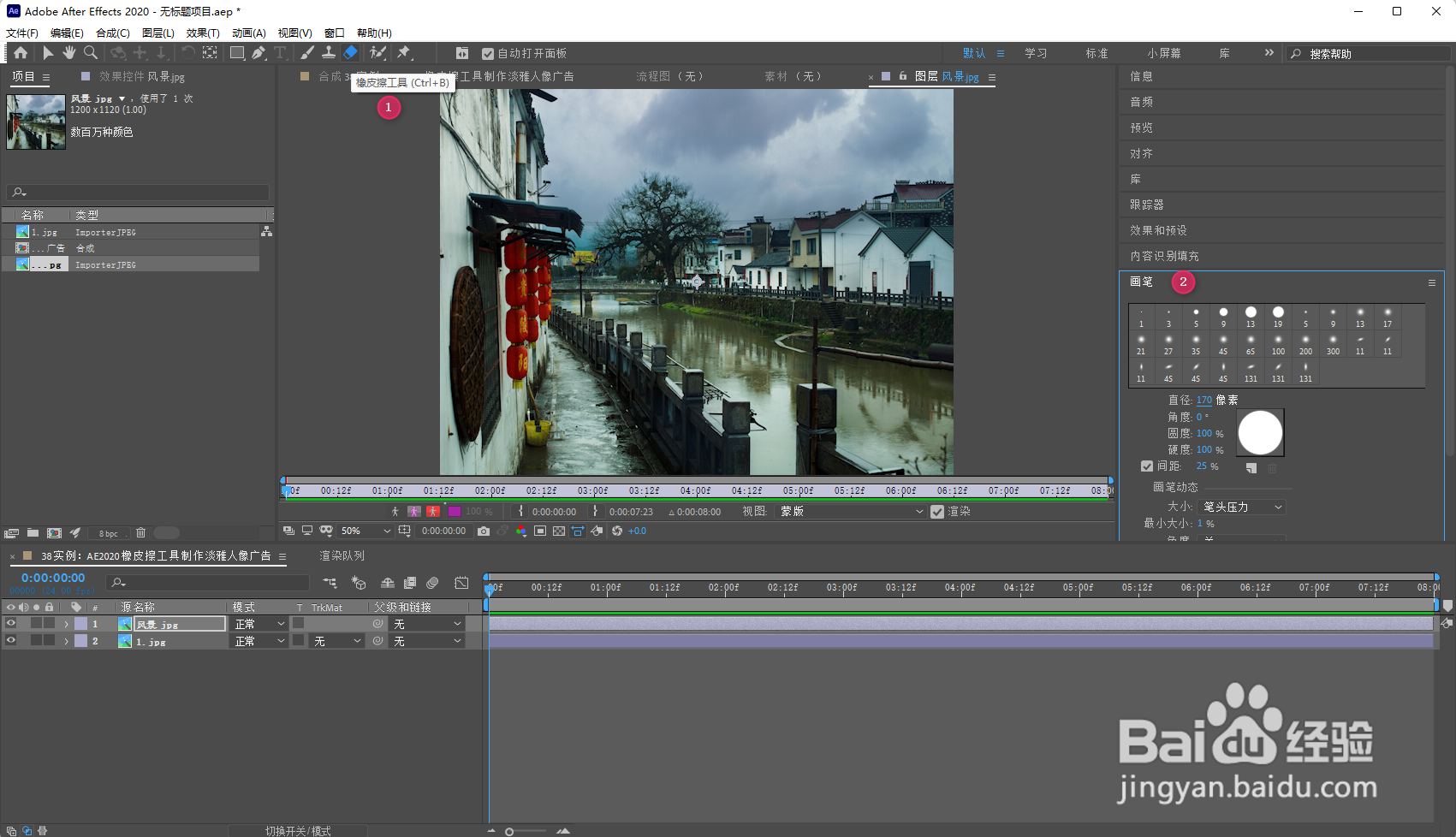Select the Puppet Pin tool
This screenshot has width=1456, height=837.
click(404, 53)
